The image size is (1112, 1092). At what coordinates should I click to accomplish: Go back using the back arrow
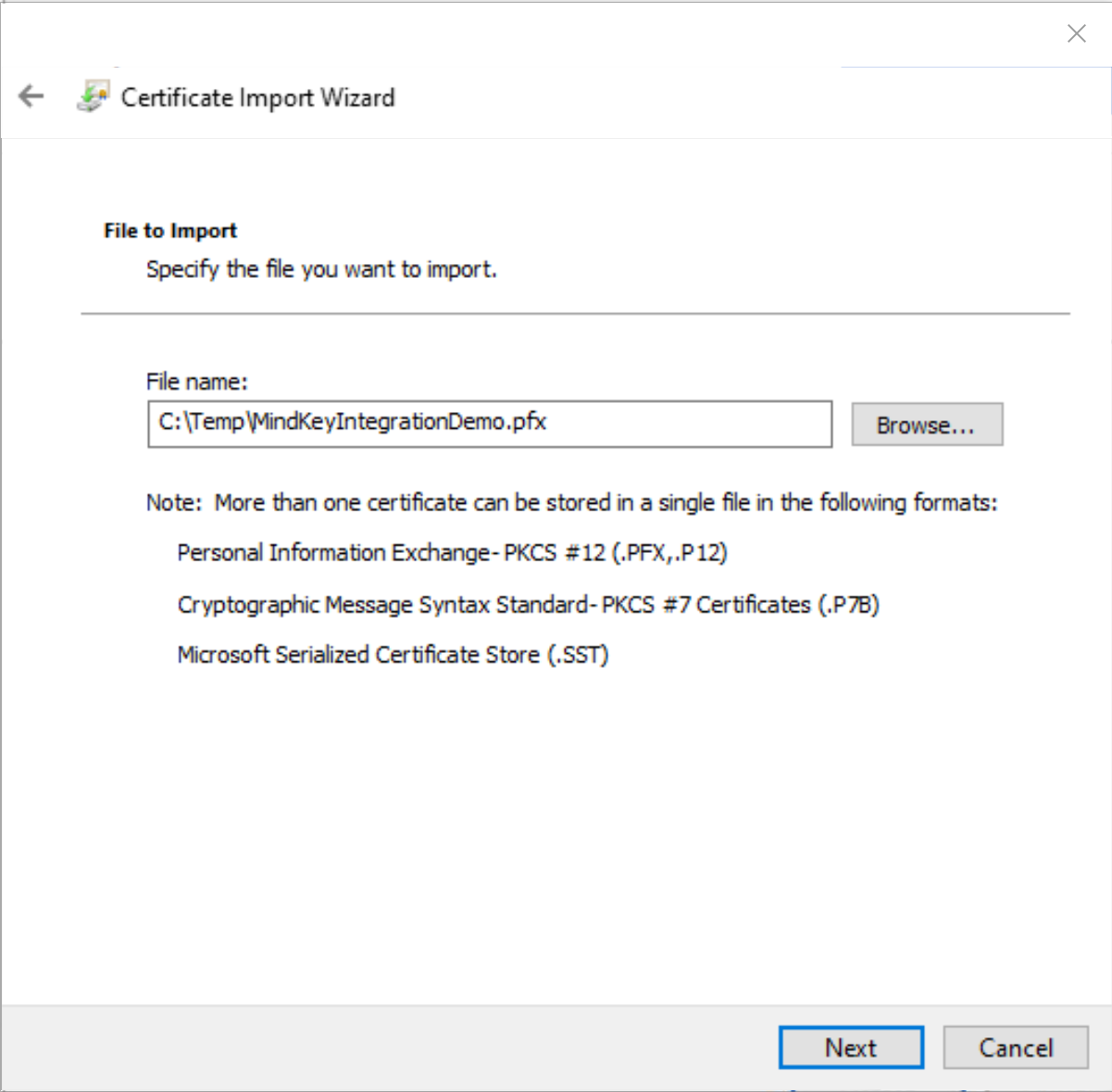[31, 96]
